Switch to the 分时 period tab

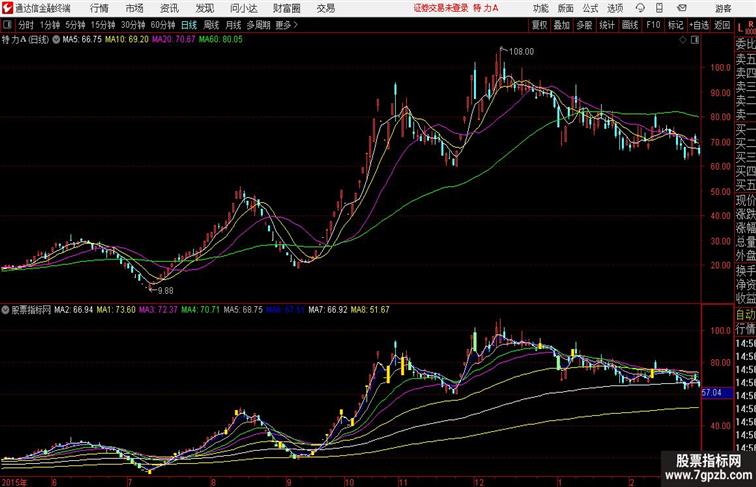pyautogui.click(x=26, y=25)
